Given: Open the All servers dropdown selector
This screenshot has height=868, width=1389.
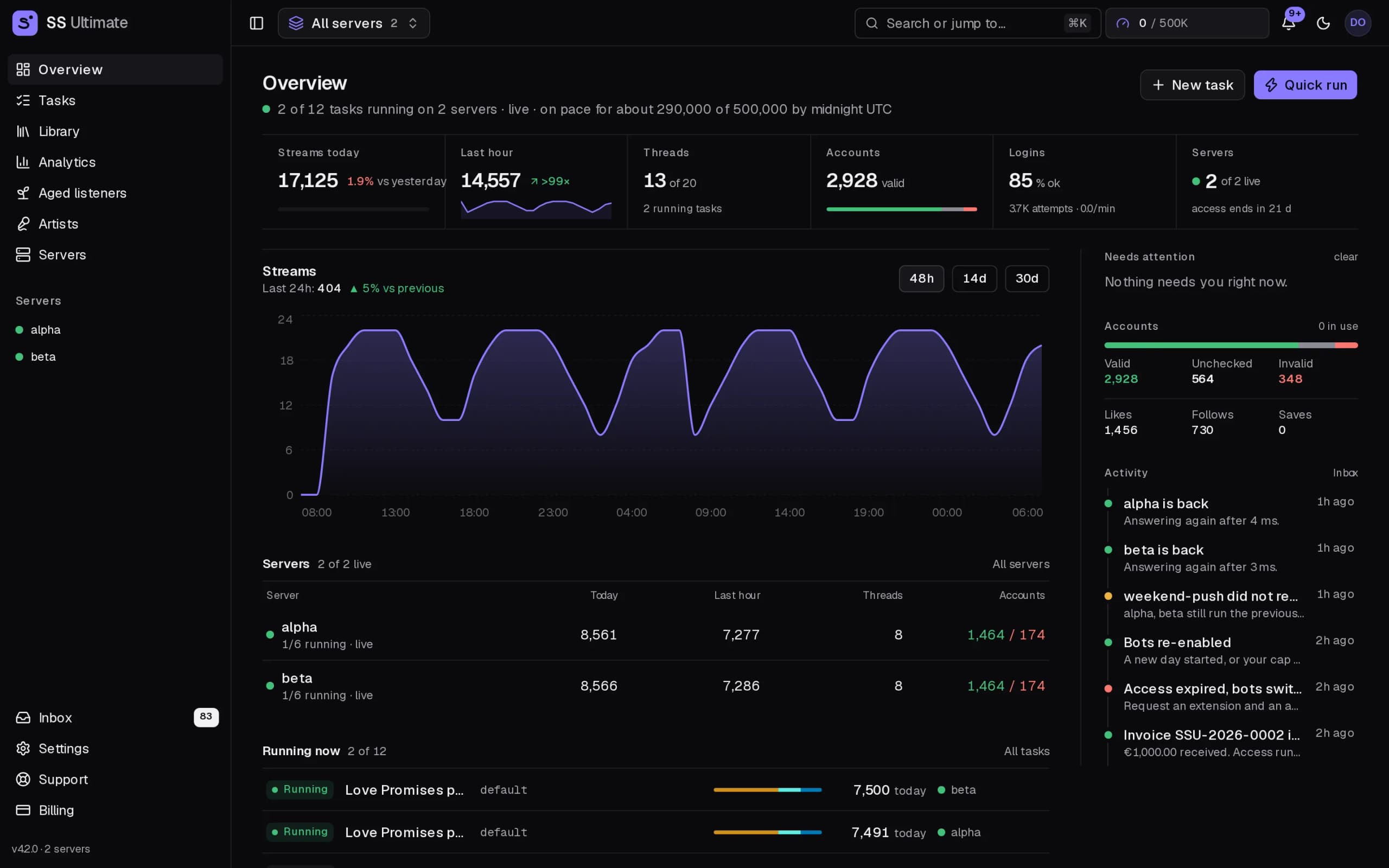Looking at the screenshot, I should pyautogui.click(x=354, y=23).
